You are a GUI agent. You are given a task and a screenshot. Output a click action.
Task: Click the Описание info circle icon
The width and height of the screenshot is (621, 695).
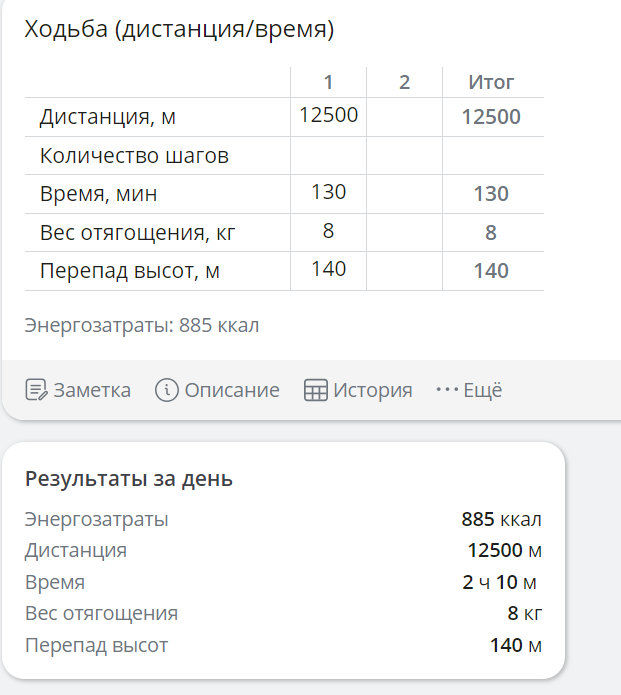coord(167,390)
